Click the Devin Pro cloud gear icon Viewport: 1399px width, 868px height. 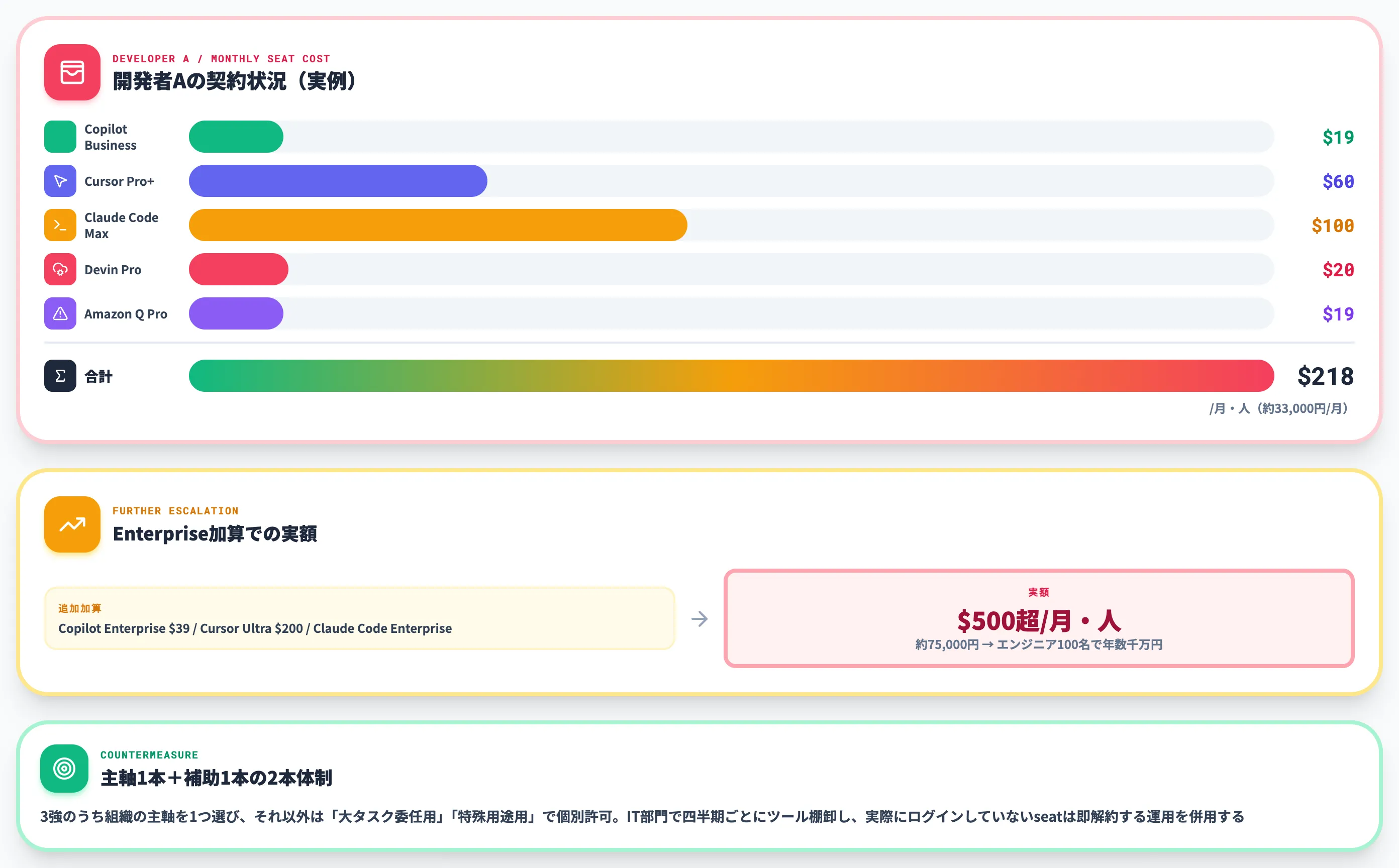click(x=60, y=269)
